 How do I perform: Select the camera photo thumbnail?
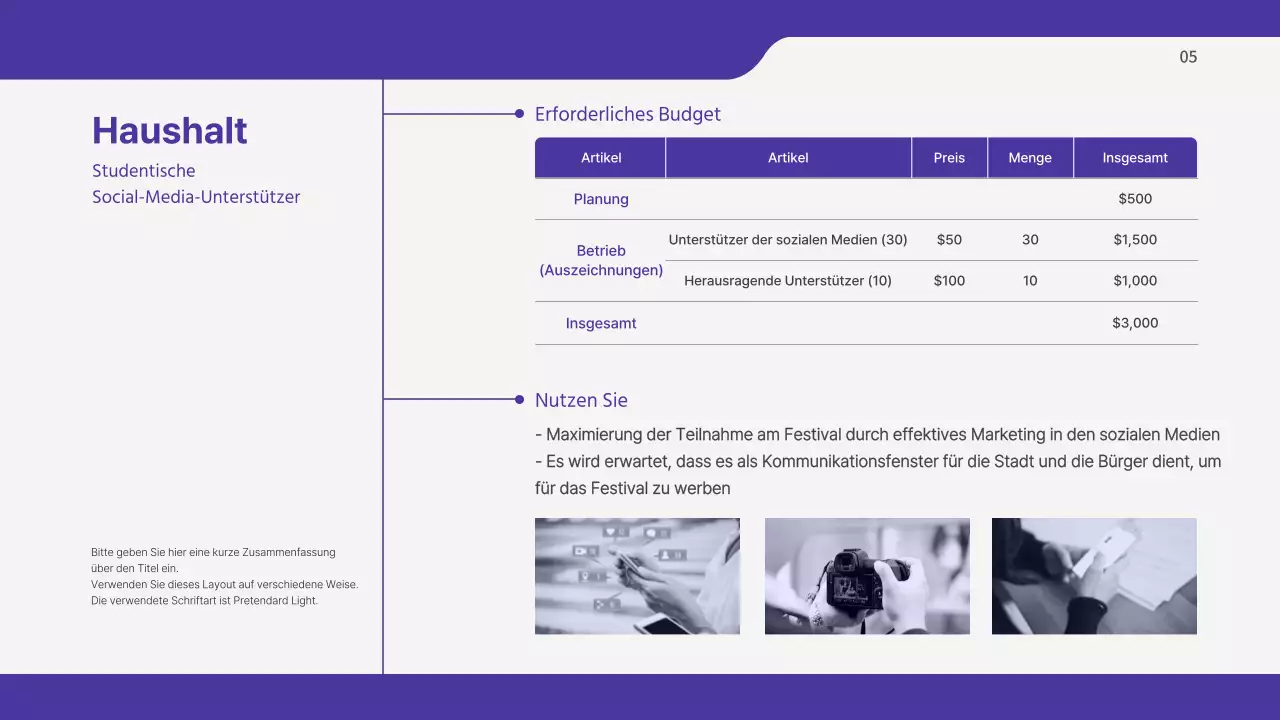point(867,576)
